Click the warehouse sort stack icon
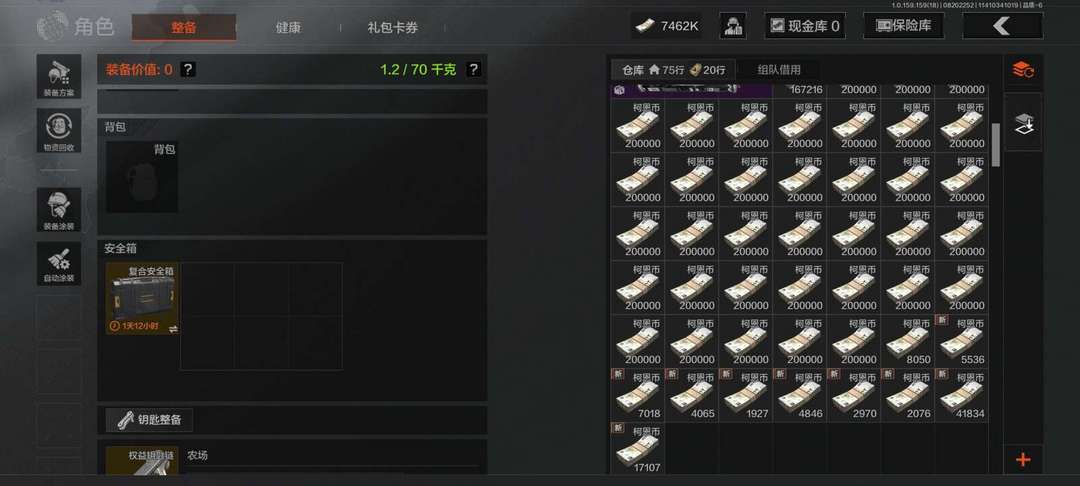This screenshot has height=486, width=1080. 1023,70
